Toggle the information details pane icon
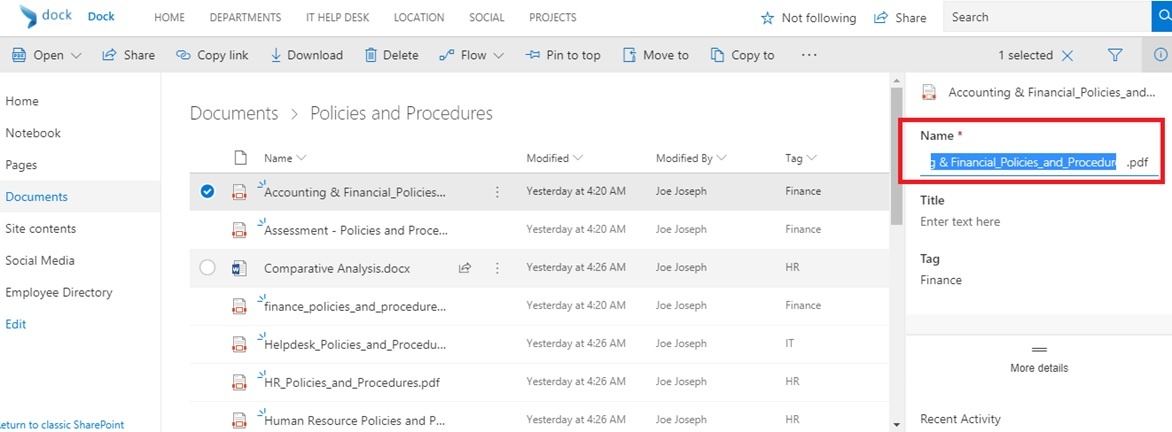1172x432 pixels. click(x=1160, y=56)
